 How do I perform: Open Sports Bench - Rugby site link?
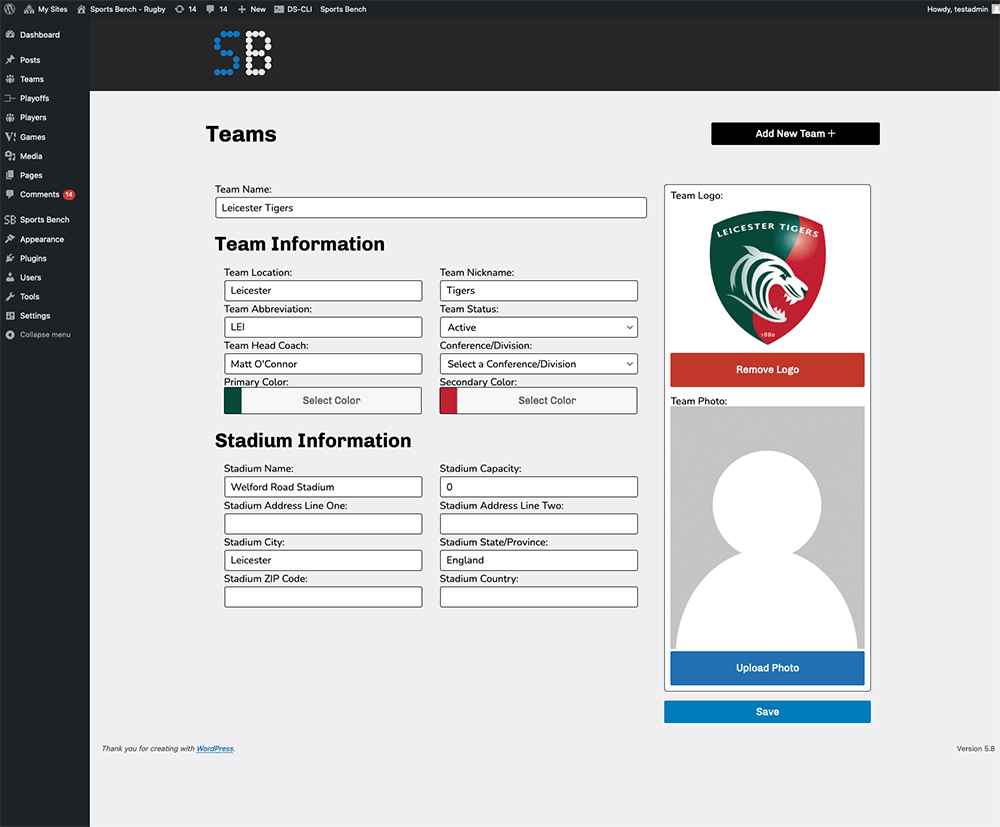tap(121, 9)
